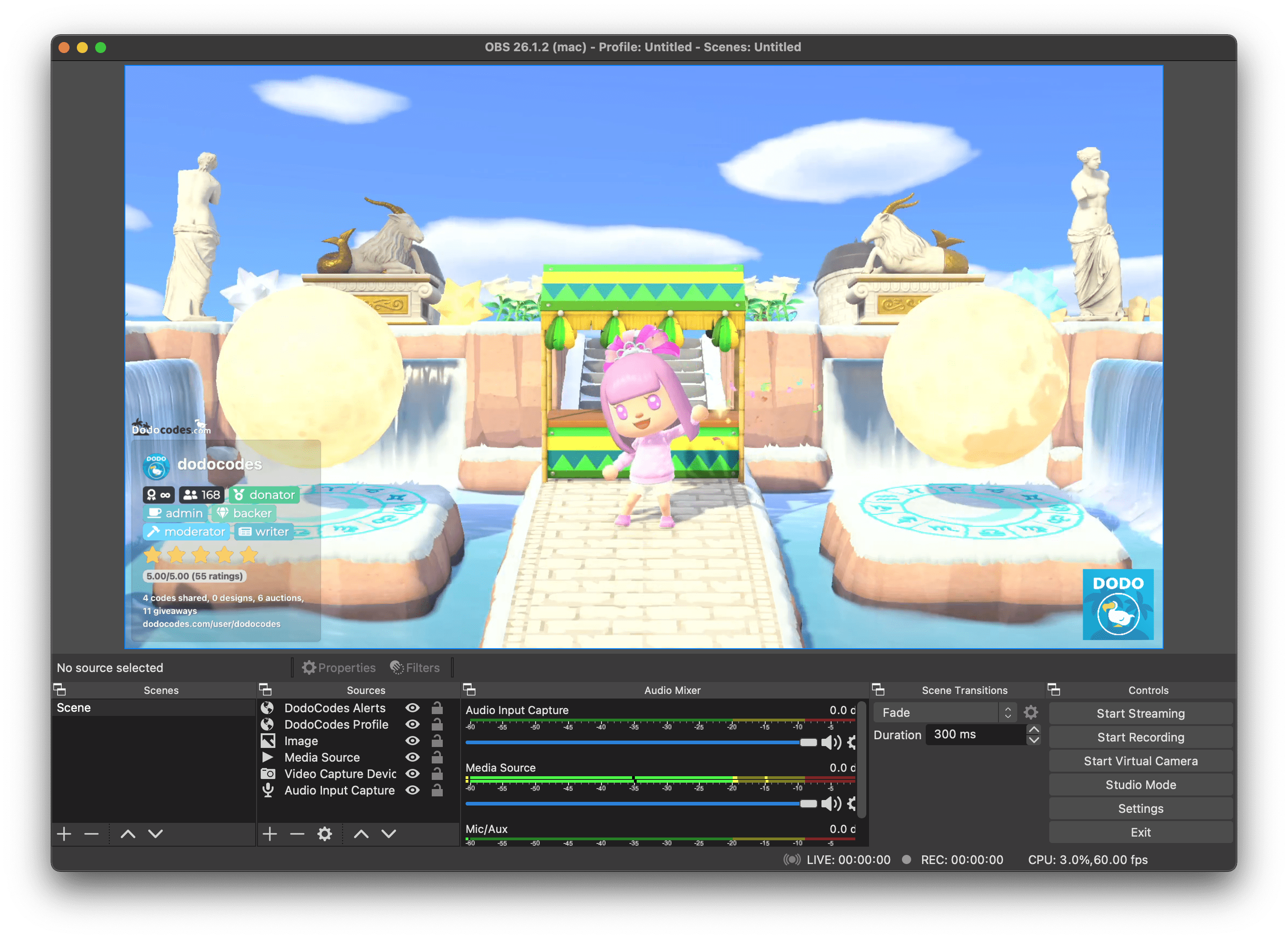Move scene down with arrow icon
This screenshot has width=1288, height=939.
click(155, 834)
